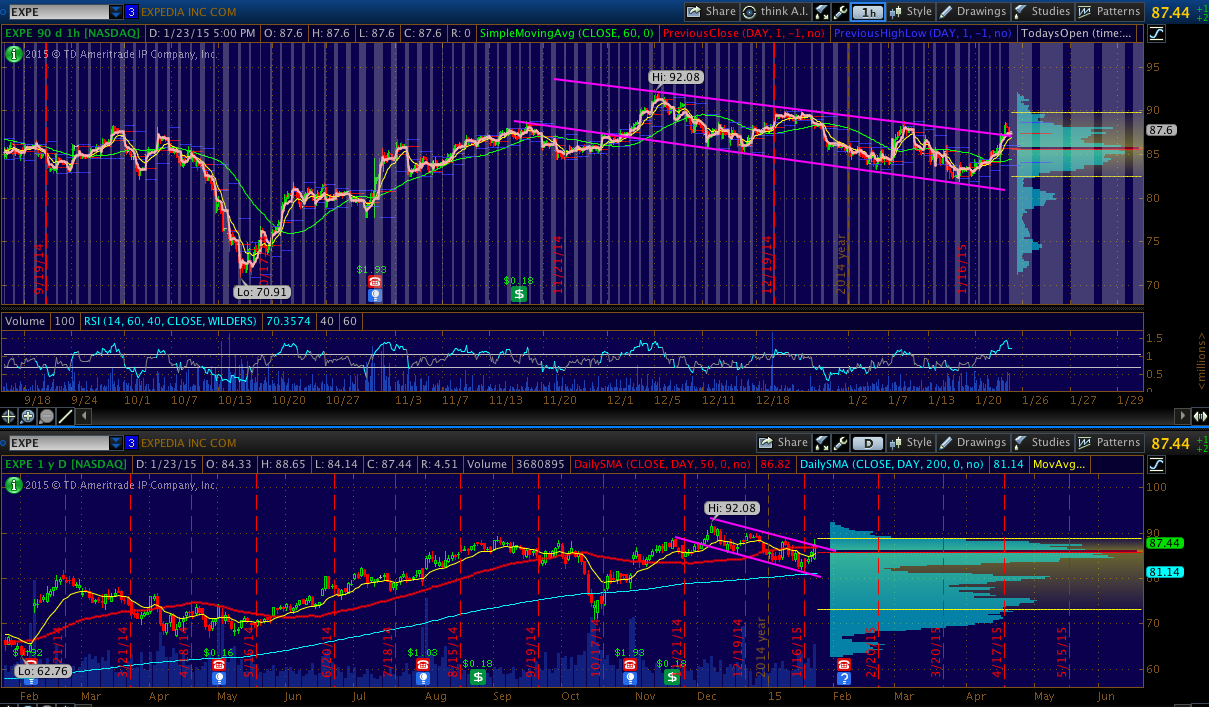The image size is (1209, 707).
Task: Click the earnings phone icon near $1.93
Action: pos(374,282)
